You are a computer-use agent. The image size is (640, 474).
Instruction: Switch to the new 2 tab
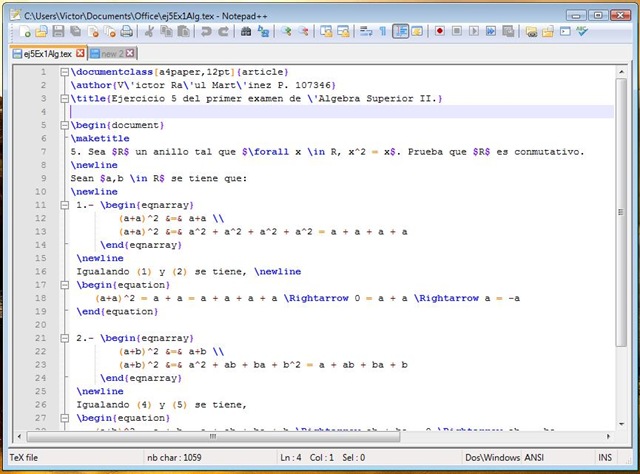point(112,53)
